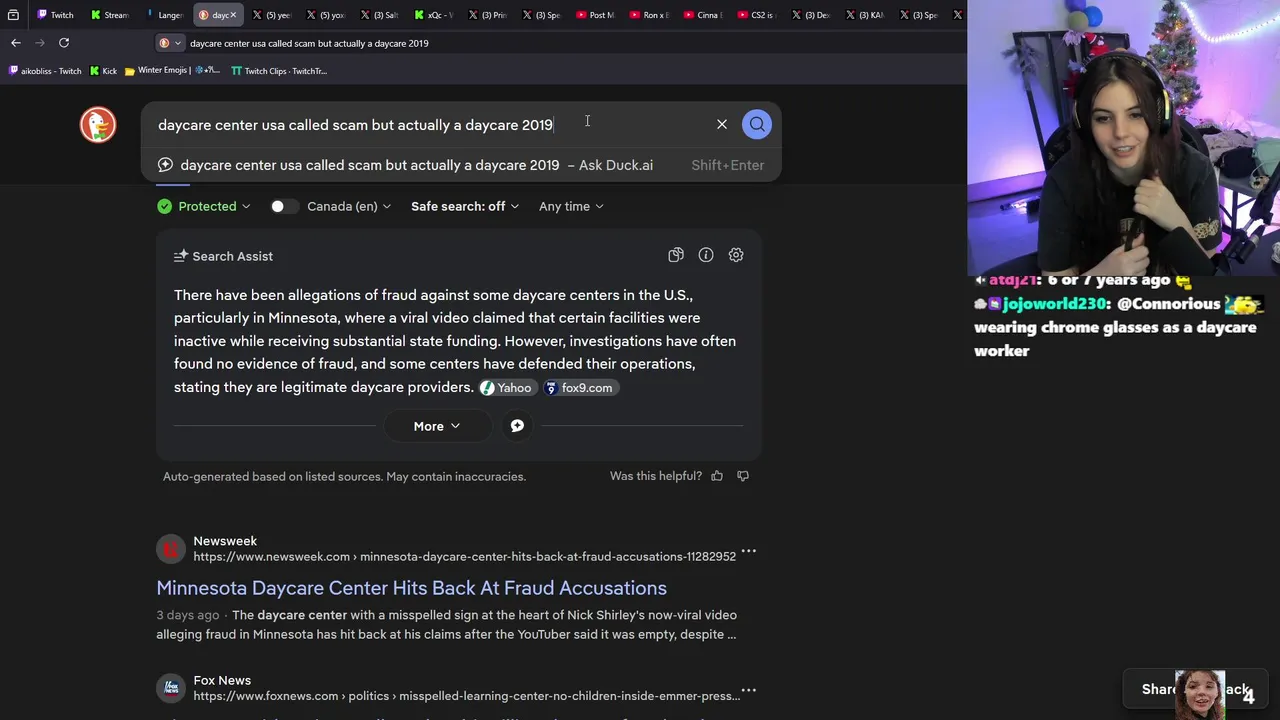Switch to the Langen tab
The height and width of the screenshot is (720, 1280).
pyautogui.click(x=163, y=15)
